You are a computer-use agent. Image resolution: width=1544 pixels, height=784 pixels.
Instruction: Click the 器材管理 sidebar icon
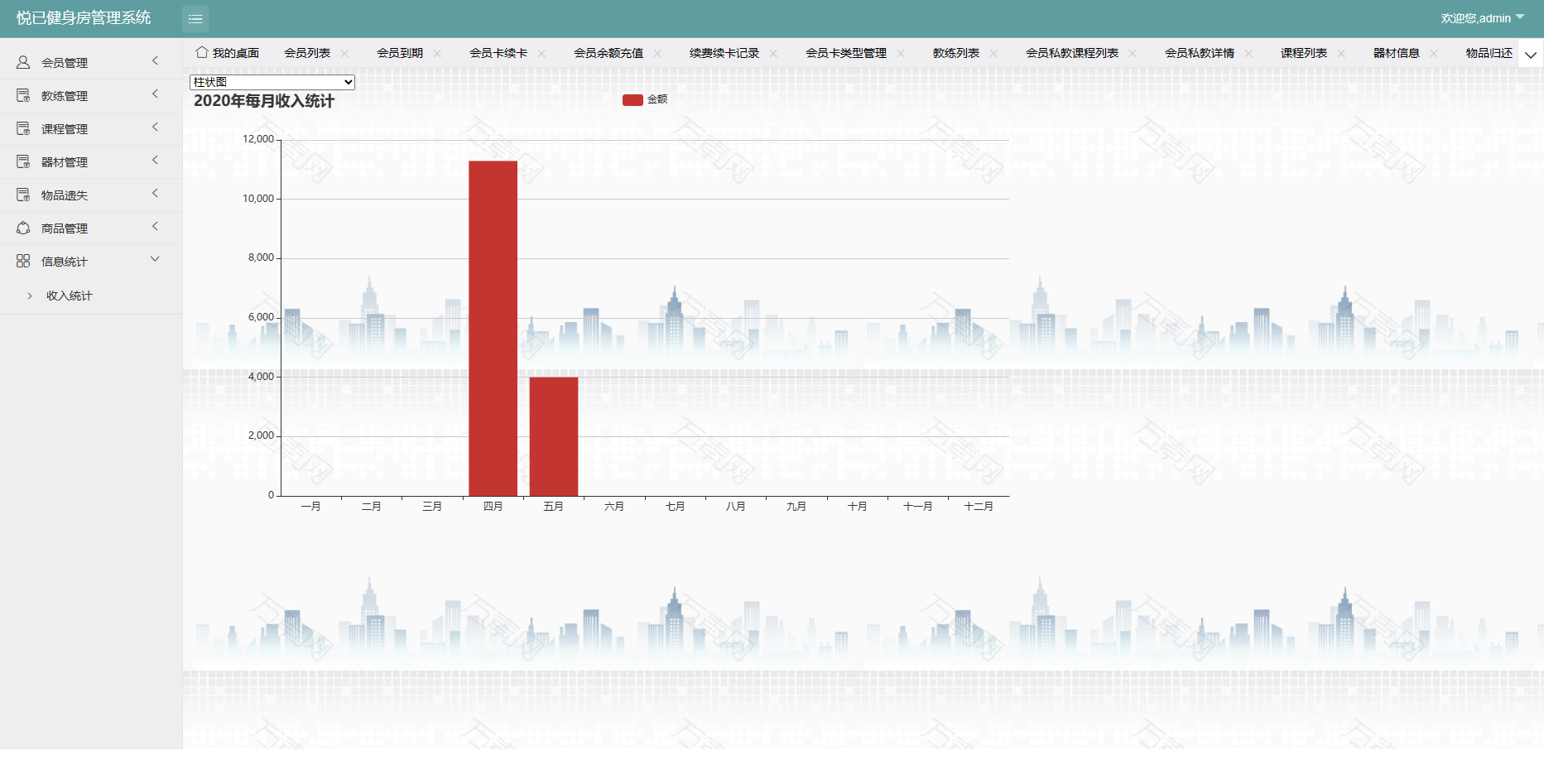pos(23,161)
